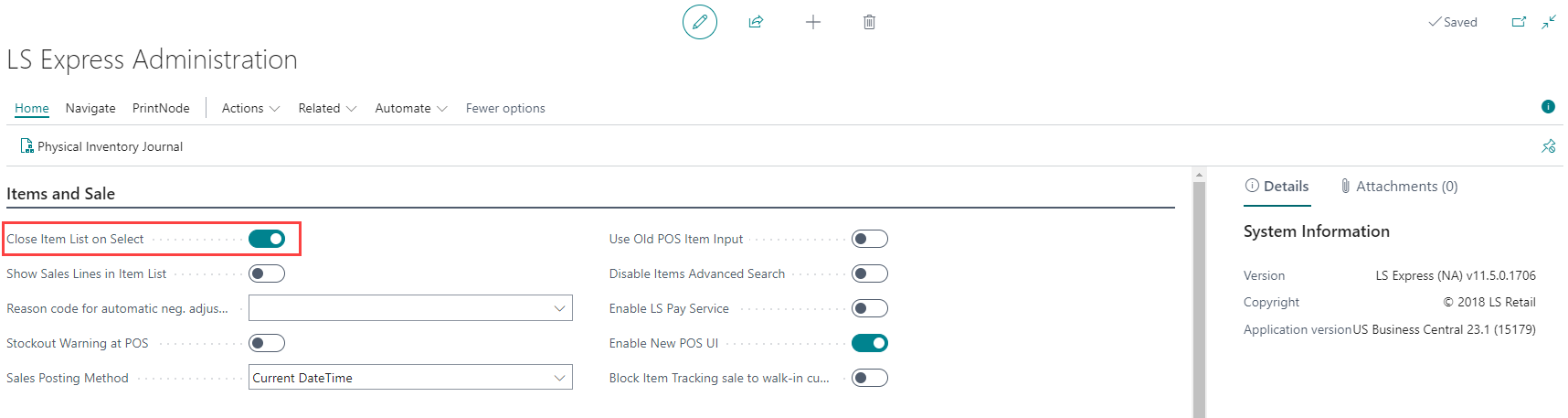Click the pin action bar icon
1568x418 pixels.
pos(1548,146)
